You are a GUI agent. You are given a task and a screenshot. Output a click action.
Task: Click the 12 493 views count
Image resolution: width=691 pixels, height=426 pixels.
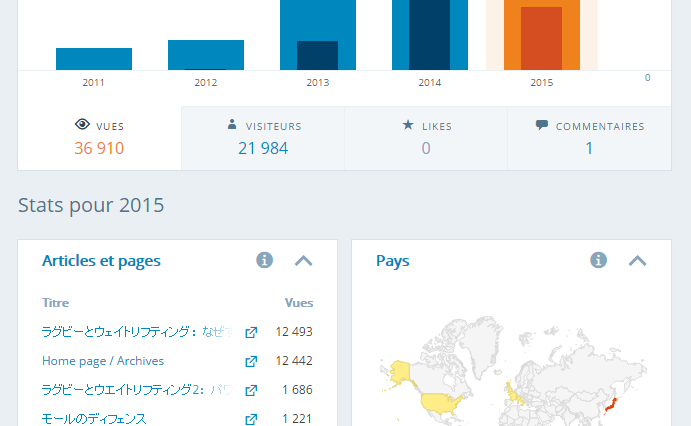pos(294,332)
